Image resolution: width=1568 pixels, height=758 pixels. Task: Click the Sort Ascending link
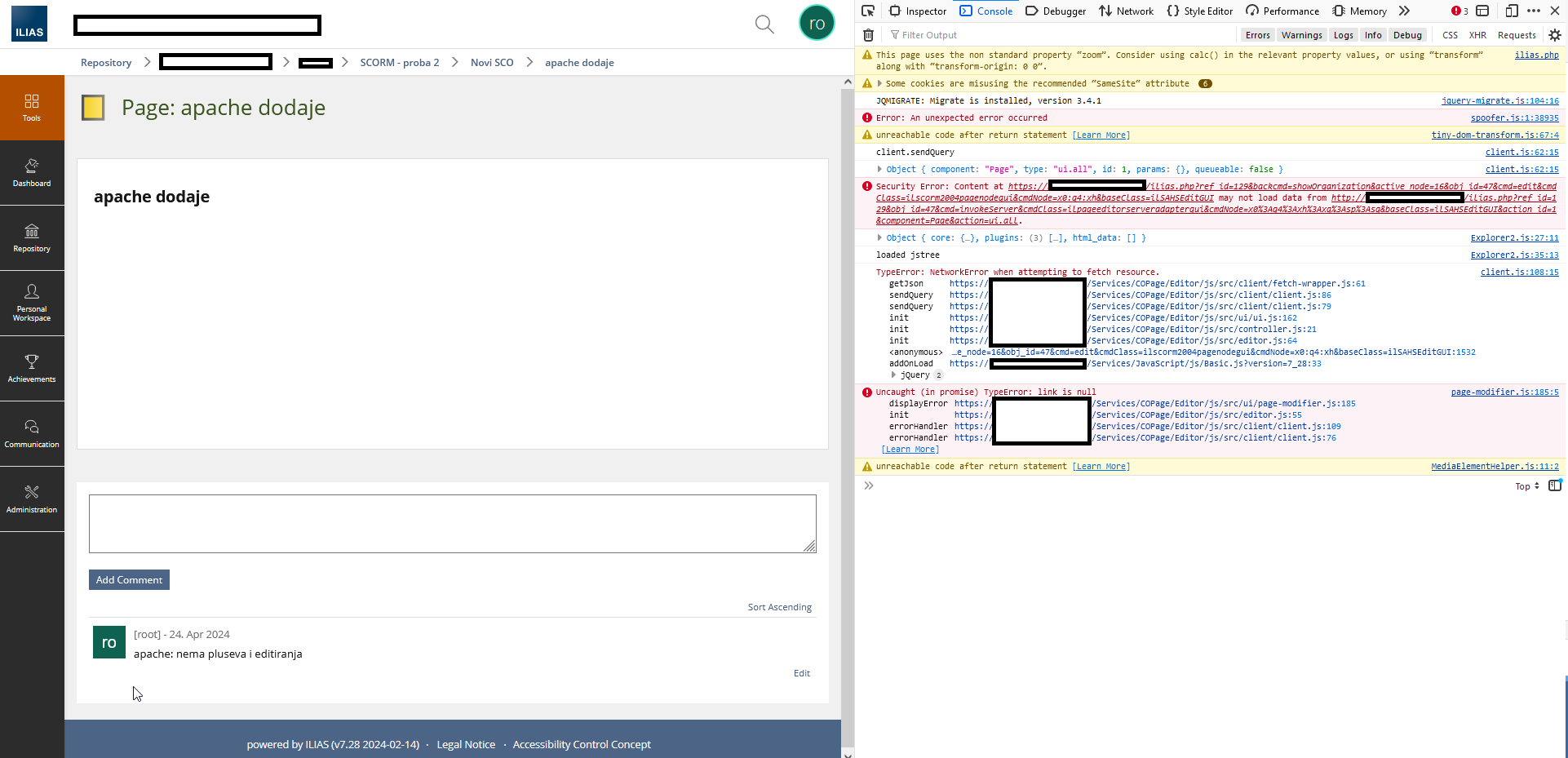click(x=779, y=607)
